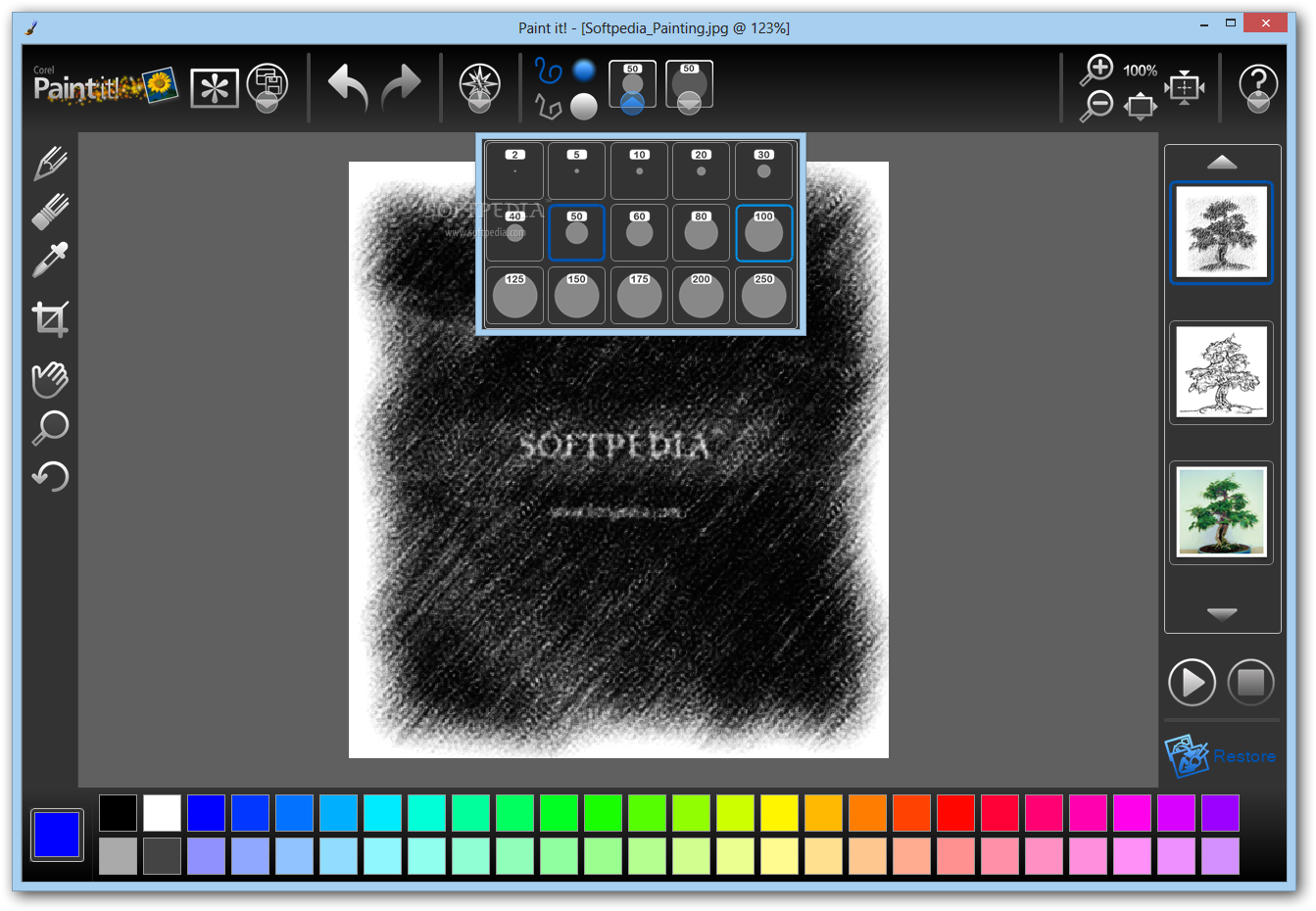Click the Corel Paint it! logo

click(x=105, y=86)
